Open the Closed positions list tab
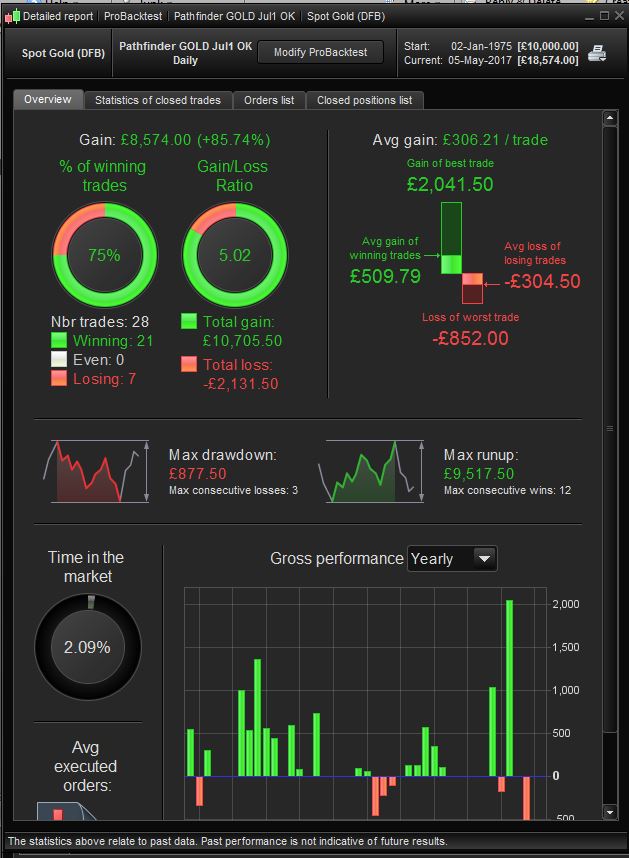629x858 pixels. point(365,100)
